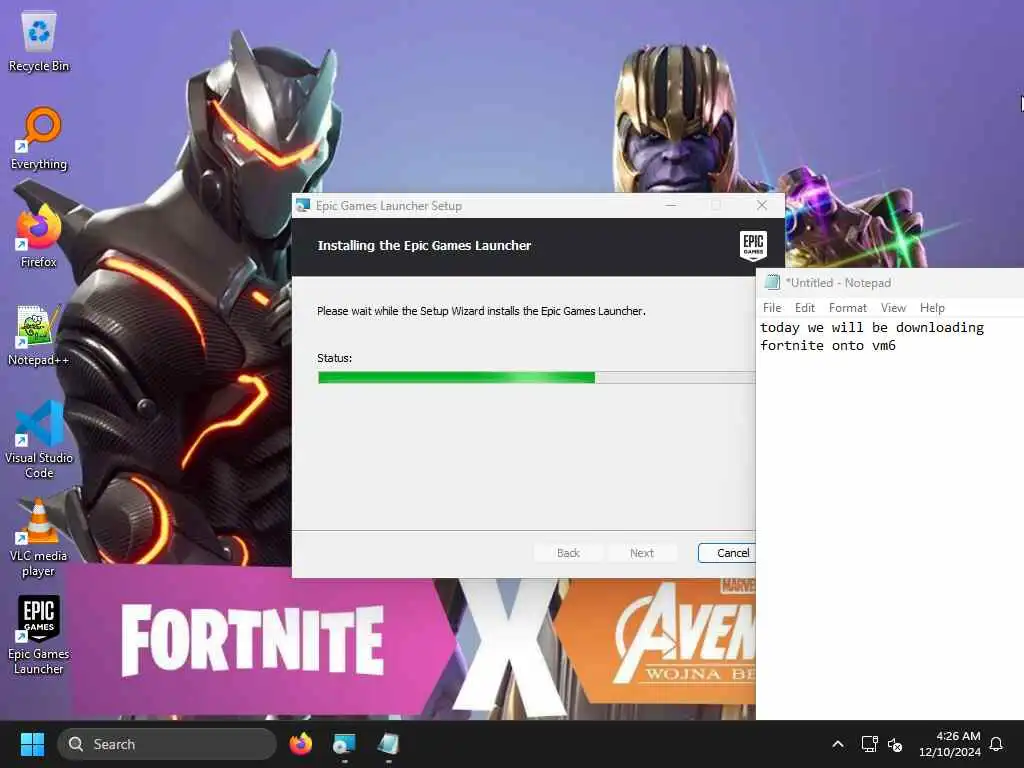Image resolution: width=1024 pixels, height=768 pixels.
Task: Click the Notepad title bar icon
Action: click(x=772, y=282)
